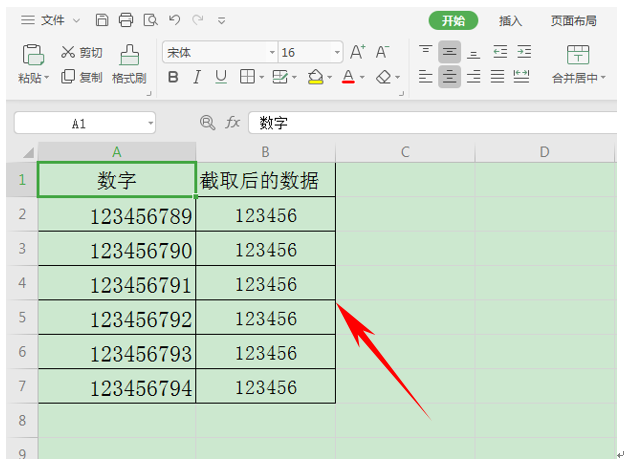Align text right
This screenshot has height=462, width=626.
coord(473,76)
